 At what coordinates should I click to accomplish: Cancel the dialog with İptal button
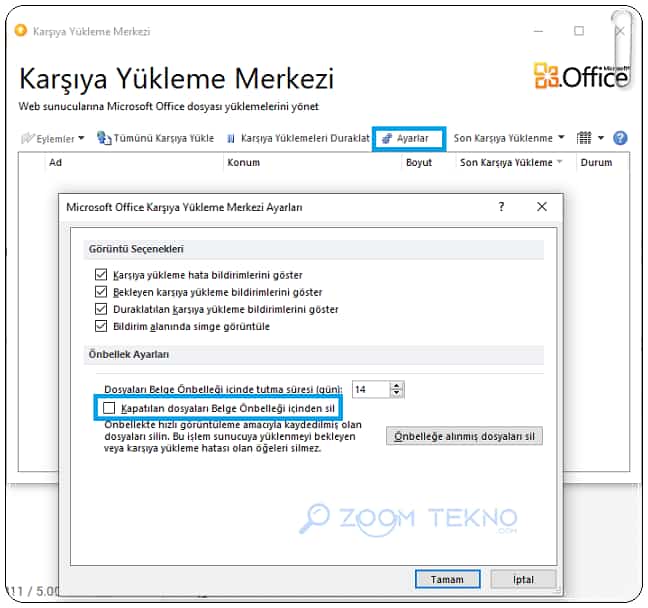pos(523,579)
